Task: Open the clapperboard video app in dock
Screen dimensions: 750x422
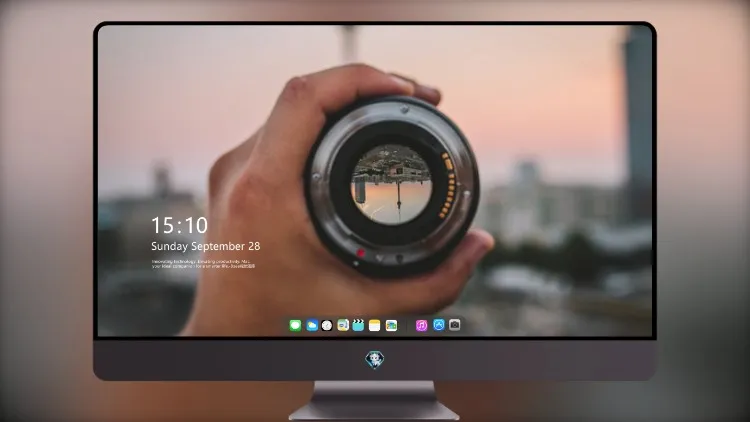Action: [358, 325]
